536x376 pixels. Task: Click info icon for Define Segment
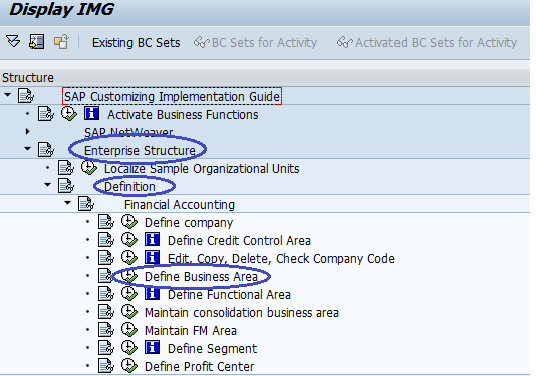click(x=152, y=347)
